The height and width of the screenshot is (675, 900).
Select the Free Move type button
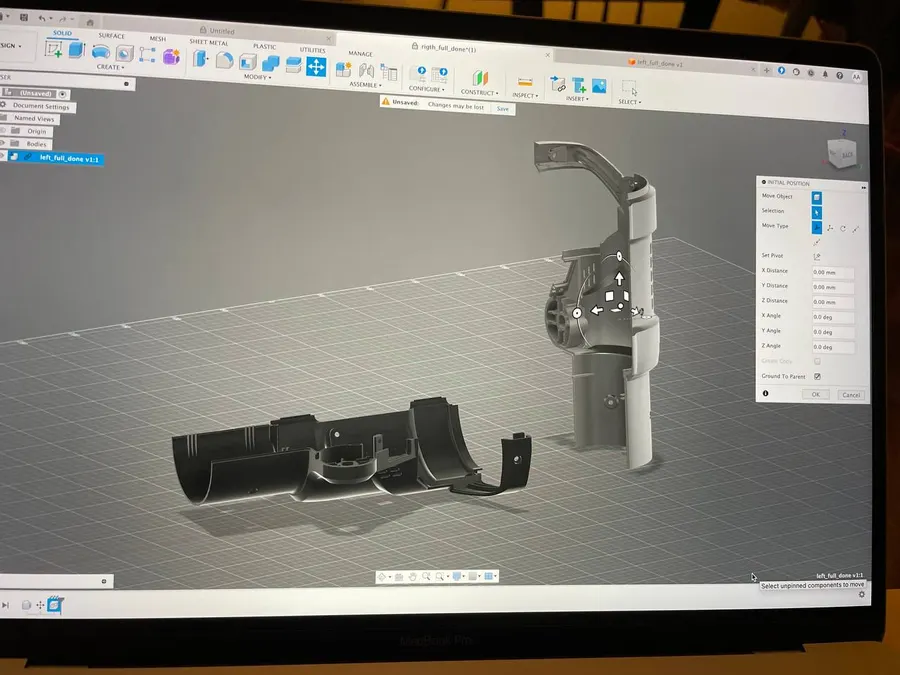pyautogui.click(x=817, y=227)
